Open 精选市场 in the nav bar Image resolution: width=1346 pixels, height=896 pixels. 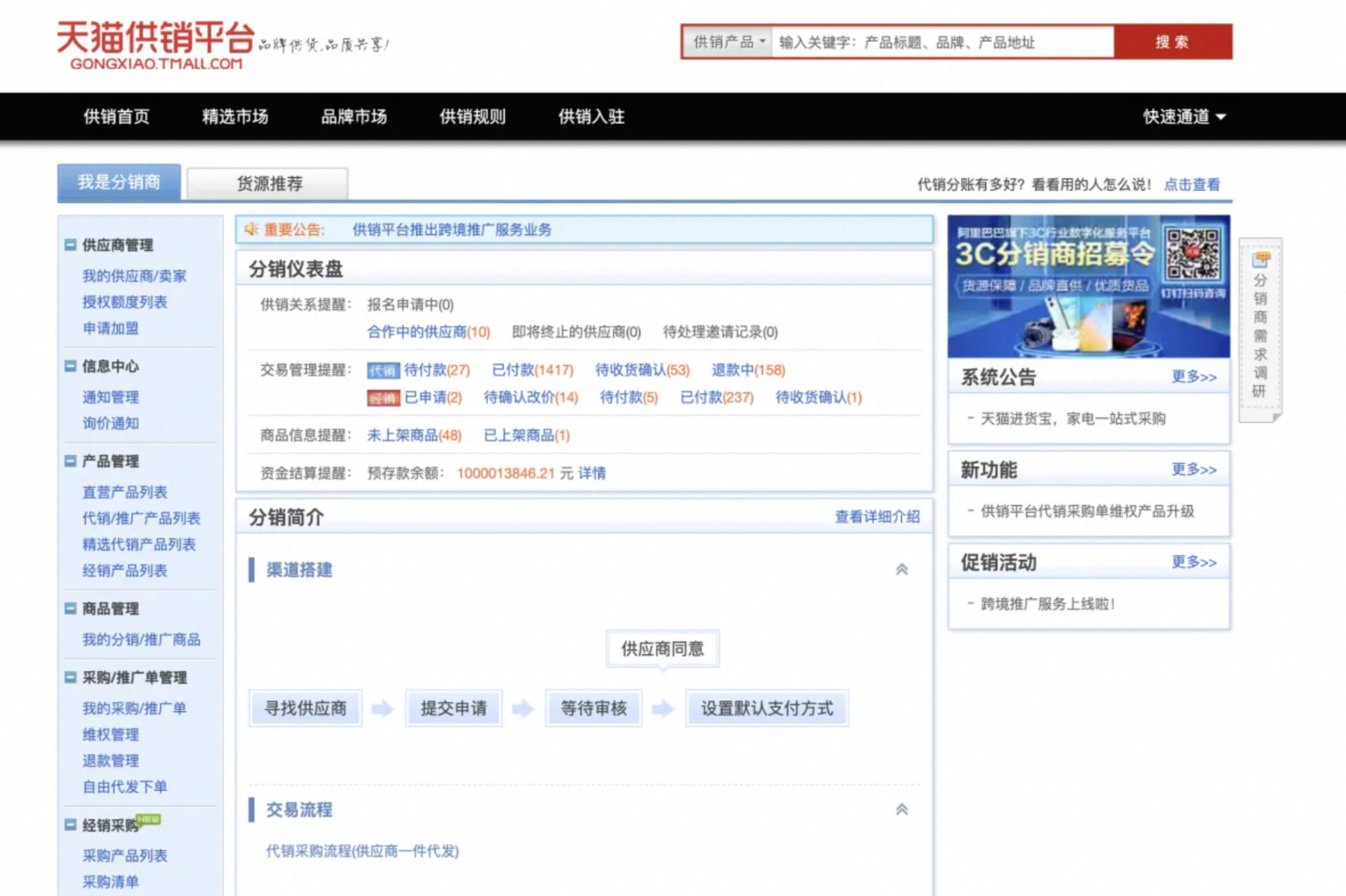(235, 117)
